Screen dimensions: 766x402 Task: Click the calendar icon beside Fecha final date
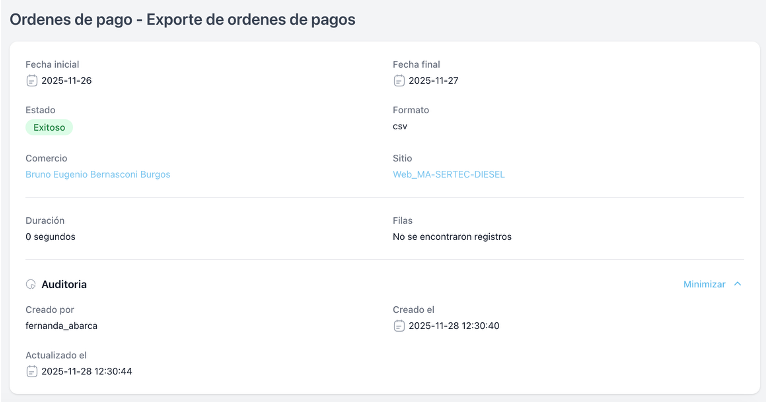pos(399,81)
